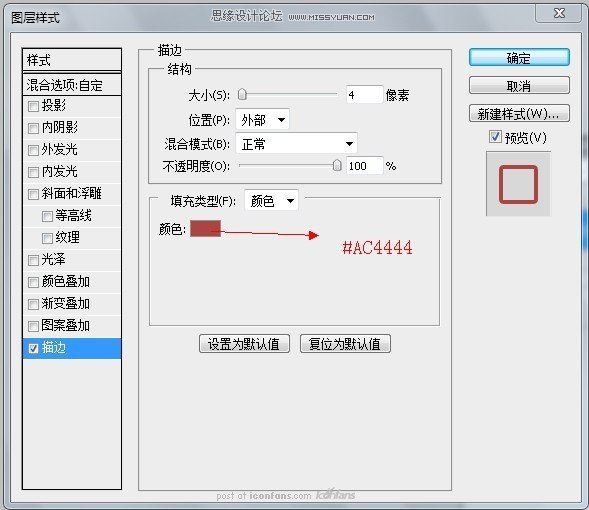Image resolution: width=589 pixels, height=510 pixels.
Task: Open the 颜色叠加 settings row
Action: click(72, 282)
